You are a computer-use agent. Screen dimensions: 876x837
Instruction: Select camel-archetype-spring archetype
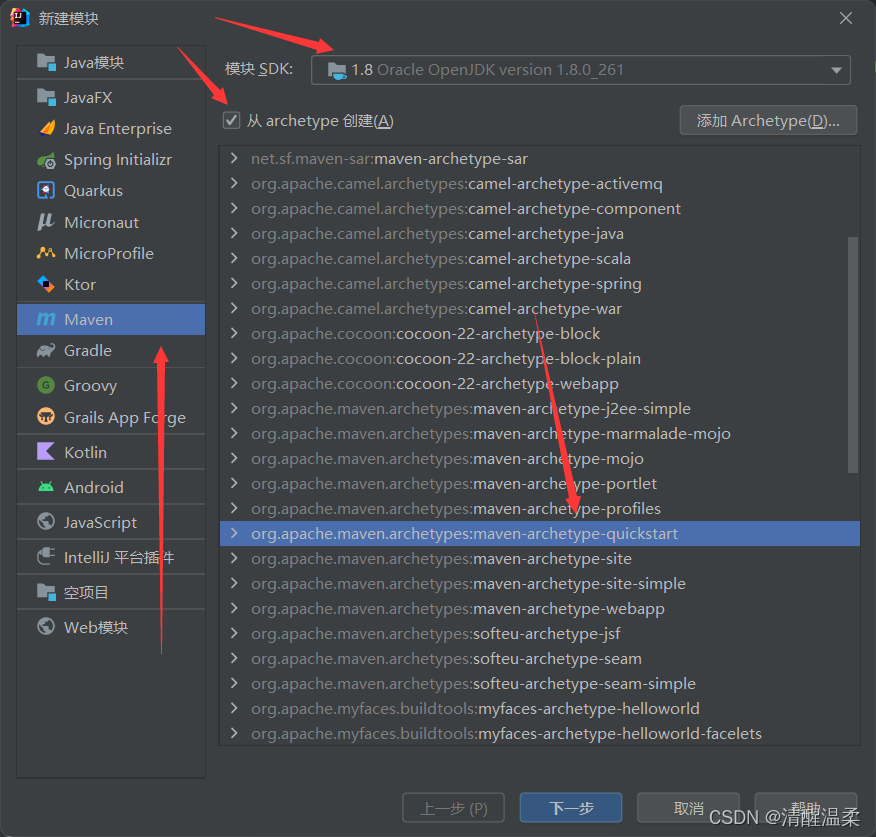[x=539, y=283]
